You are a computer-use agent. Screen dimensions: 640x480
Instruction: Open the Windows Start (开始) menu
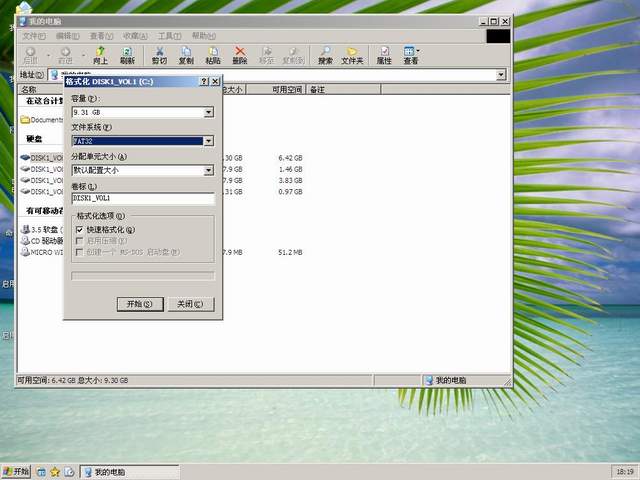[16, 471]
